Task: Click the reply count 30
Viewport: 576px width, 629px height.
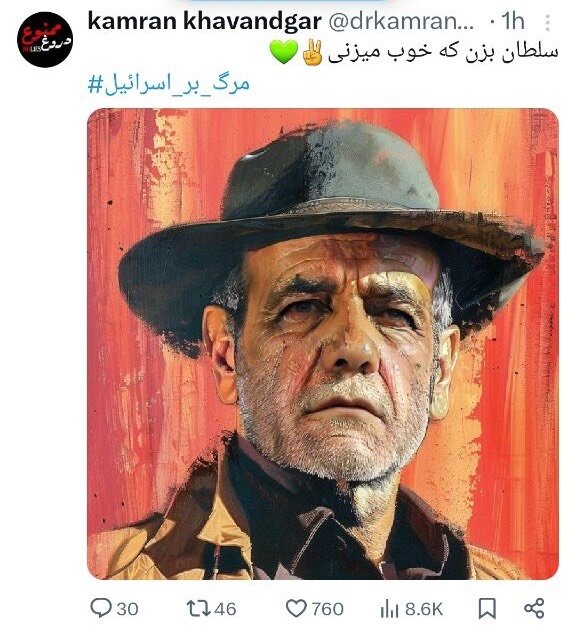Action: 128,609
